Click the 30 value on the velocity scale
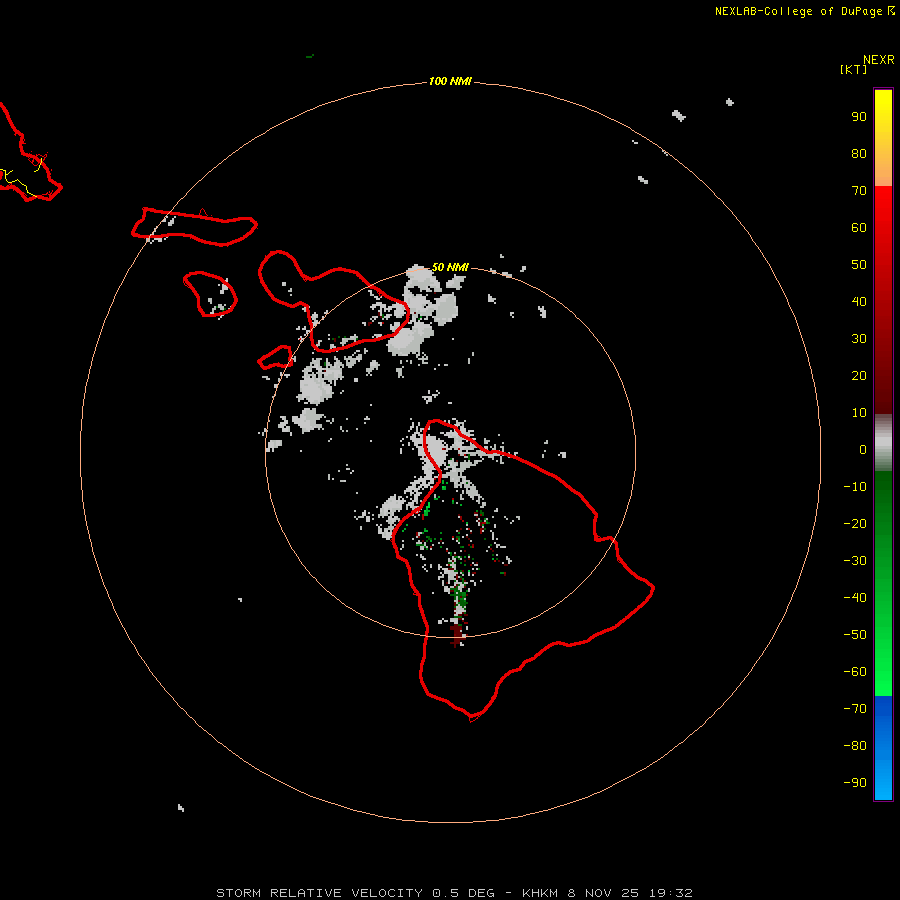 [859, 339]
